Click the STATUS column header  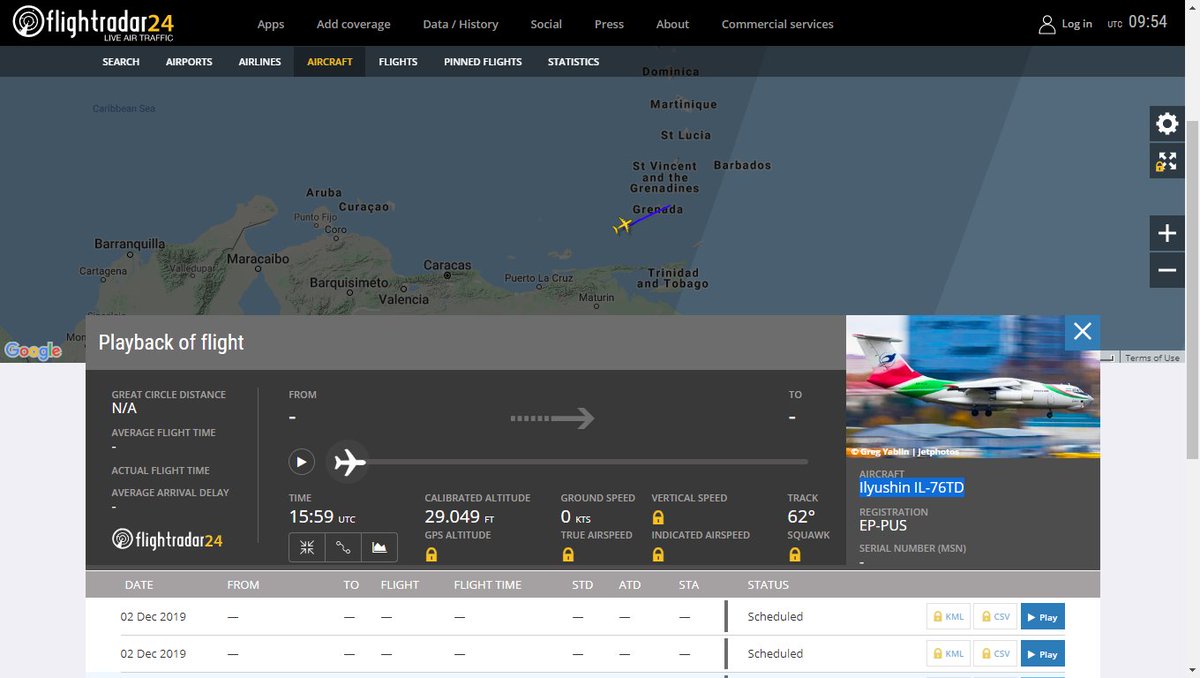(x=768, y=585)
